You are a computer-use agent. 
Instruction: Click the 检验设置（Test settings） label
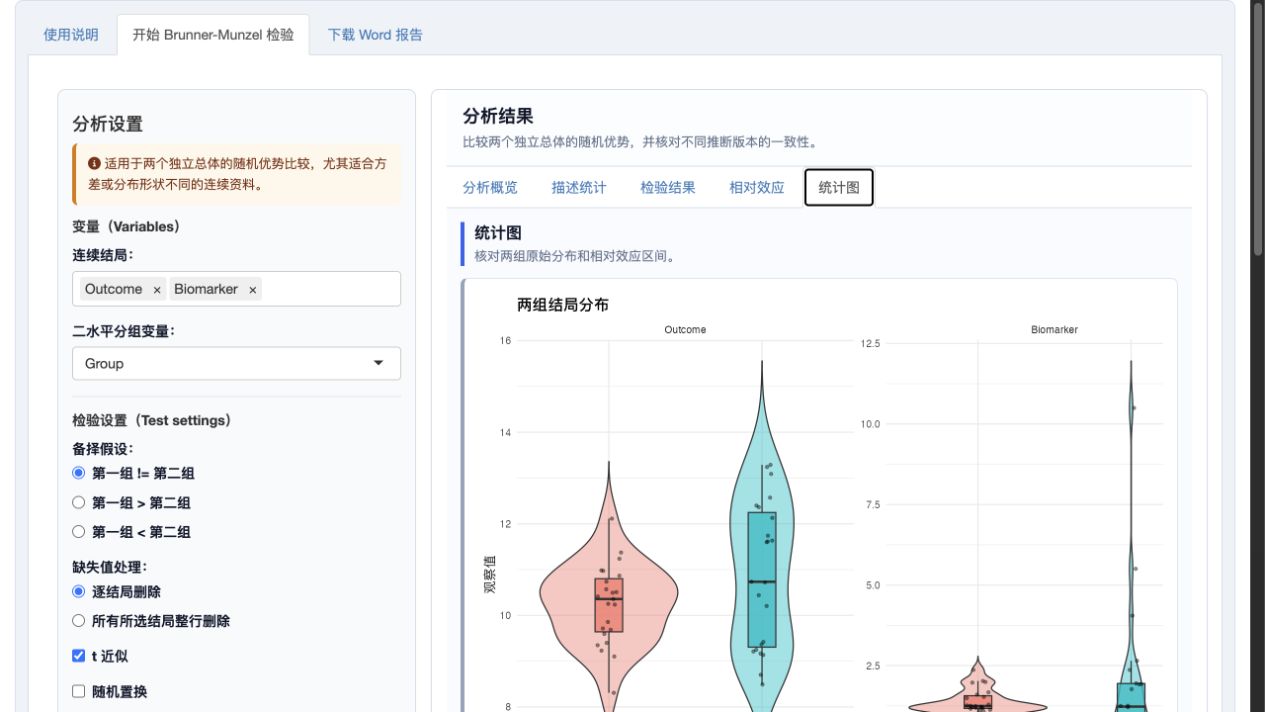[152, 420]
